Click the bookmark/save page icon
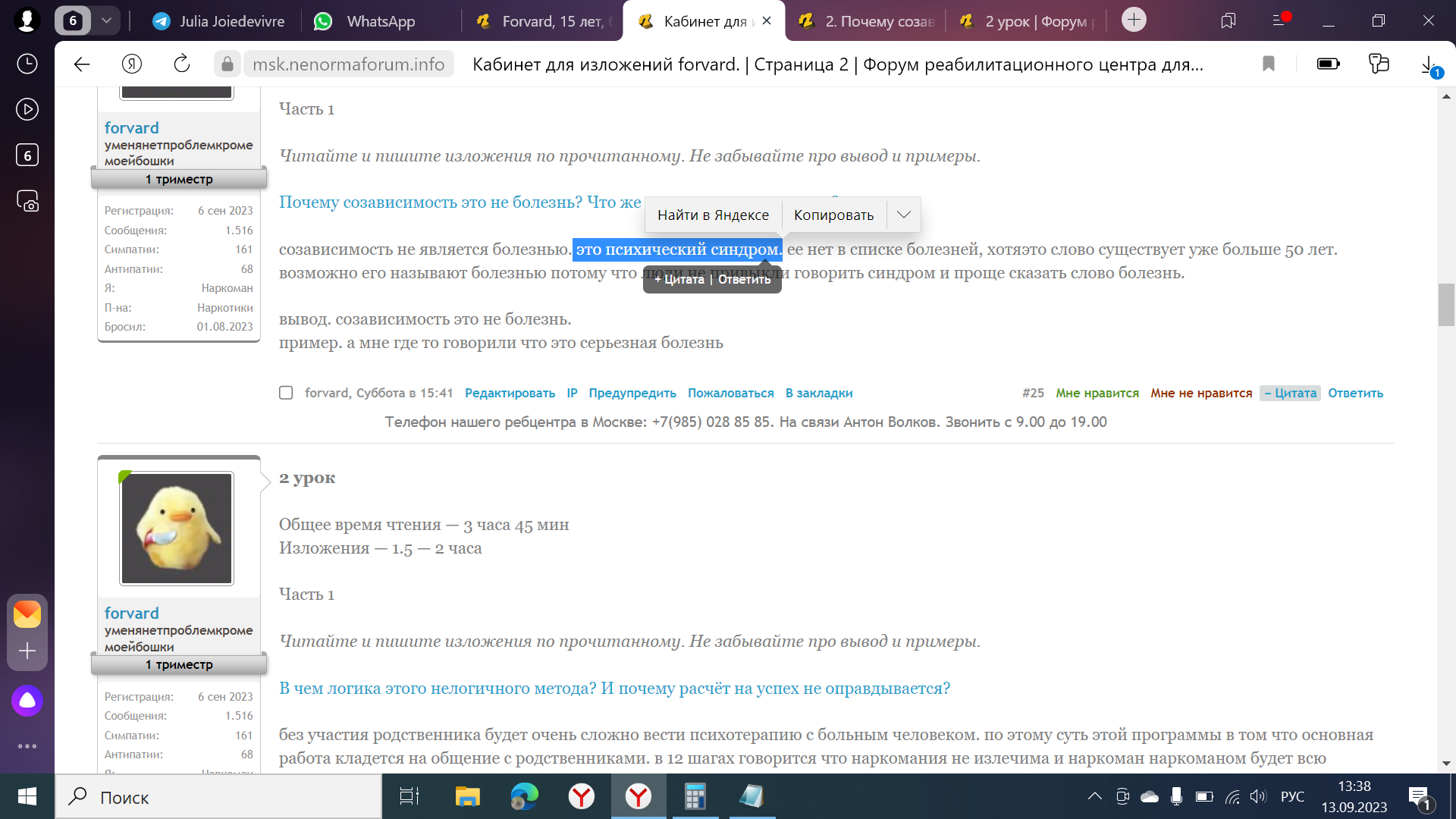 [1268, 64]
